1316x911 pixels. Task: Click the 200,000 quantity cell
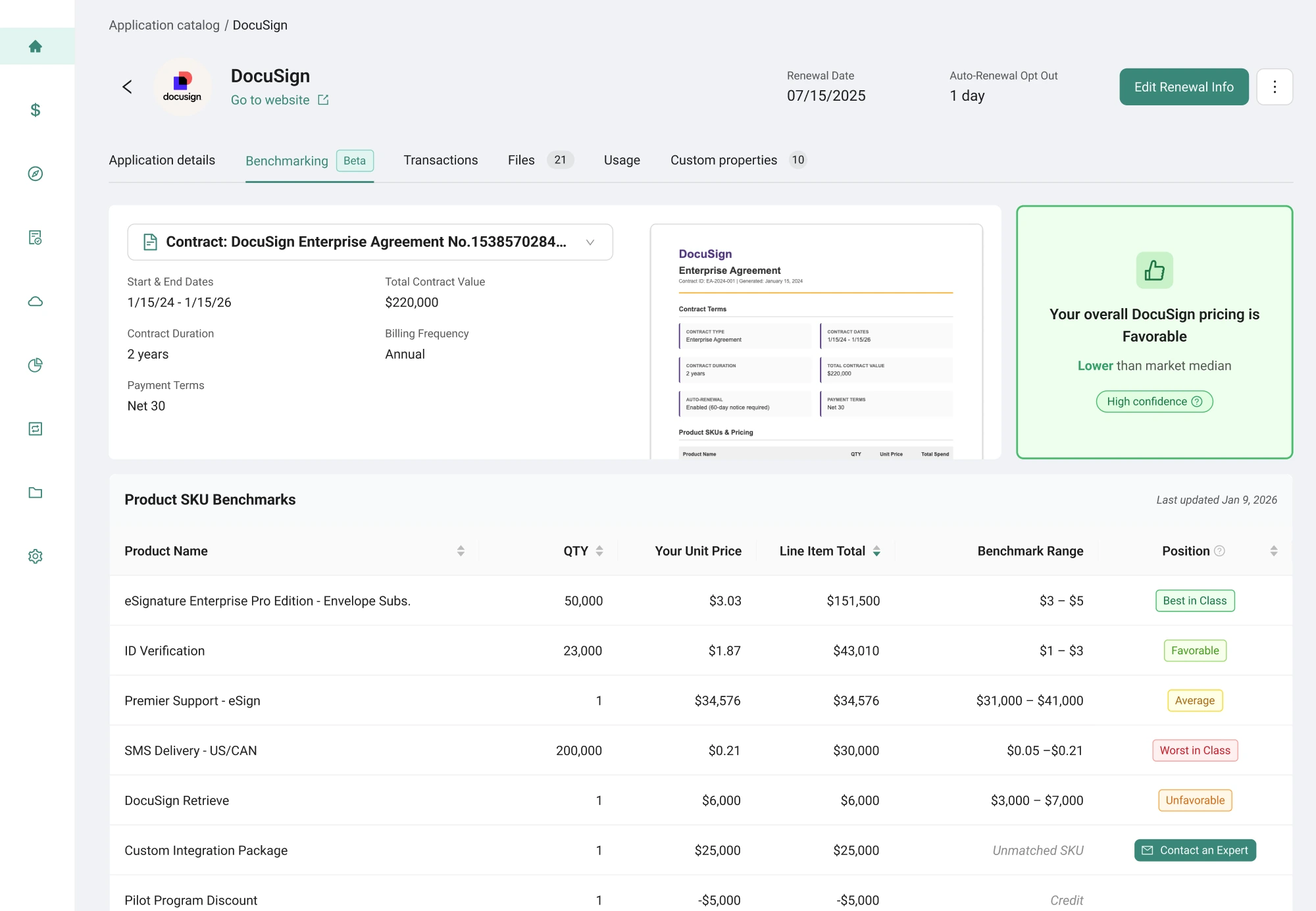(579, 751)
